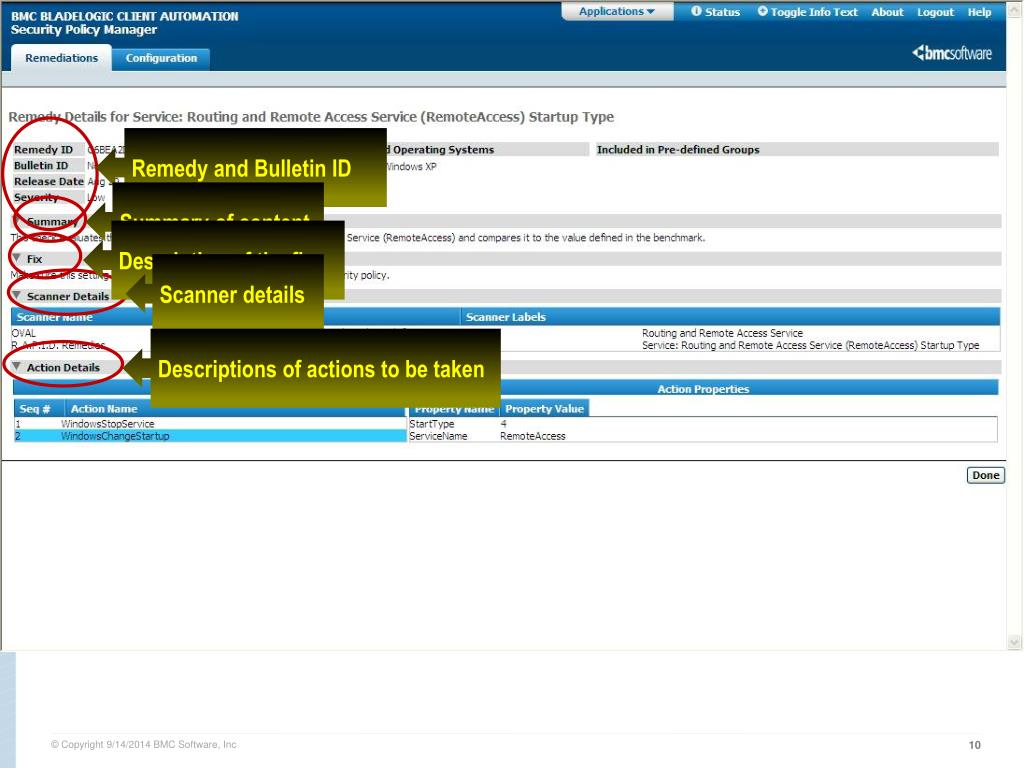
Task: Click the Action Name column header
Action: [235, 409]
